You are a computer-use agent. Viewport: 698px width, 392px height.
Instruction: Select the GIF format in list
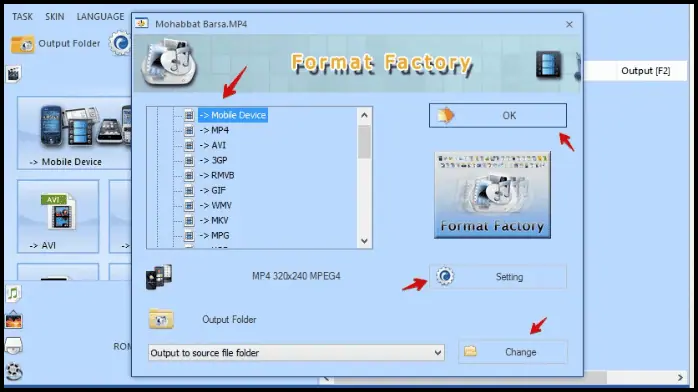[x=213, y=190]
